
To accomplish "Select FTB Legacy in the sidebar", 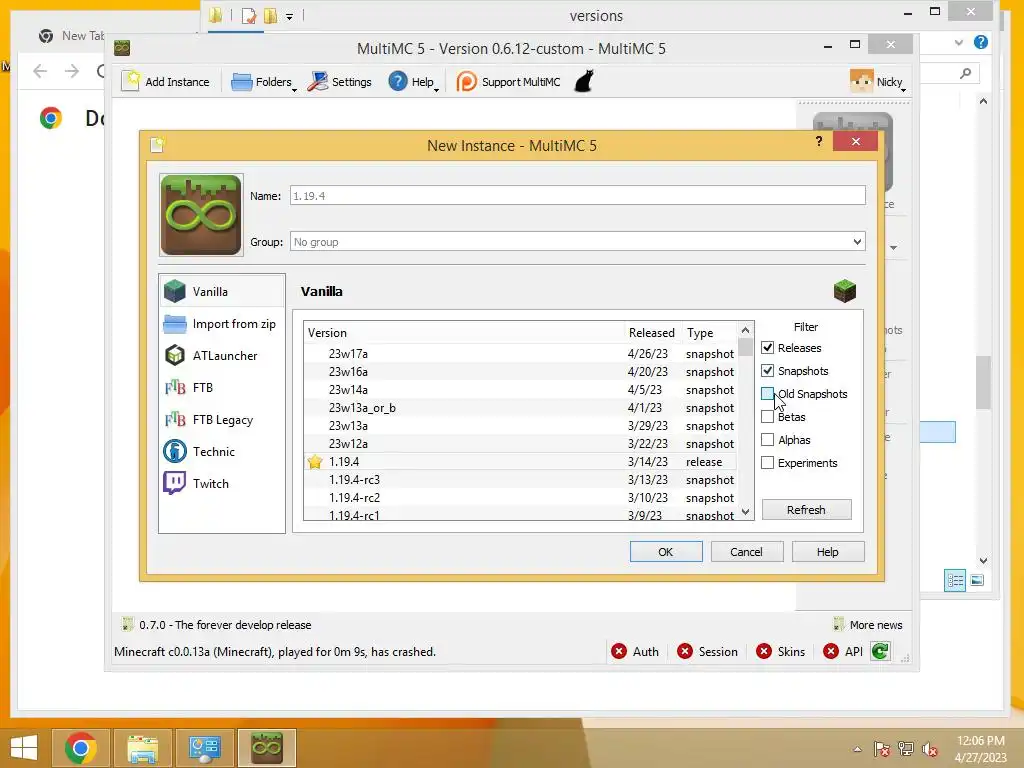I will pos(222,419).
